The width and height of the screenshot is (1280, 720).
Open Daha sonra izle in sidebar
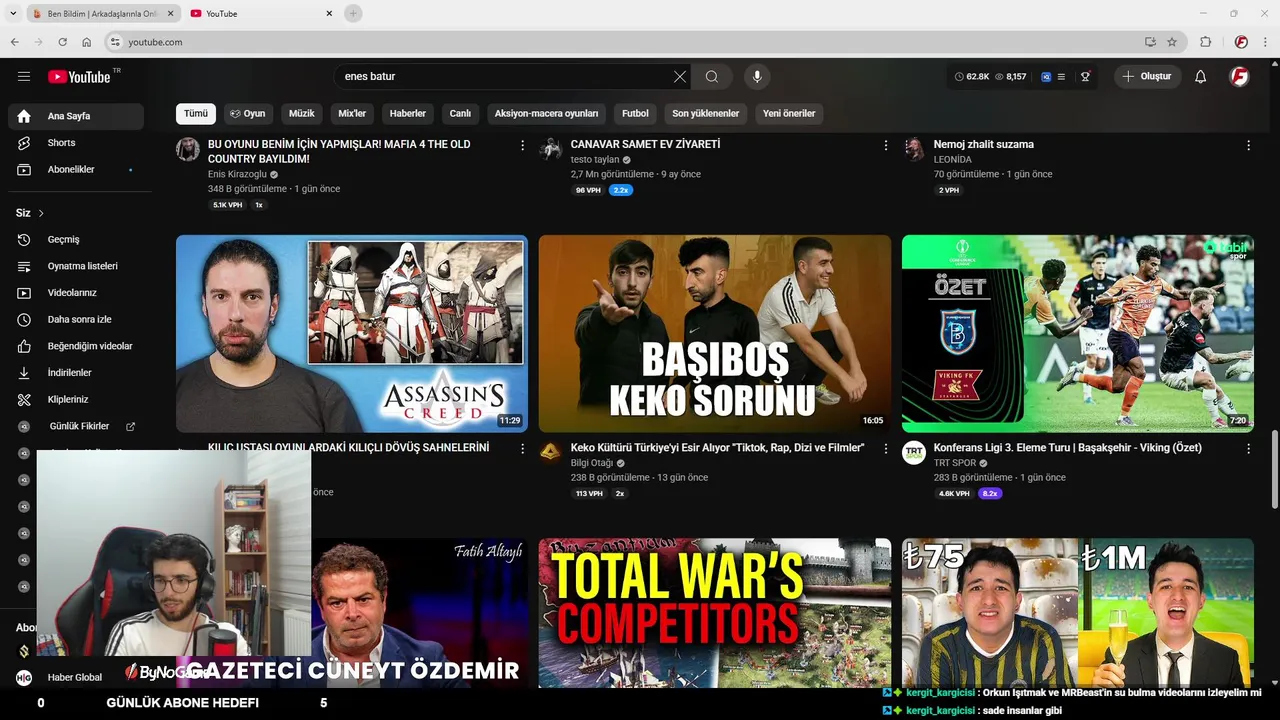(x=76, y=320)
